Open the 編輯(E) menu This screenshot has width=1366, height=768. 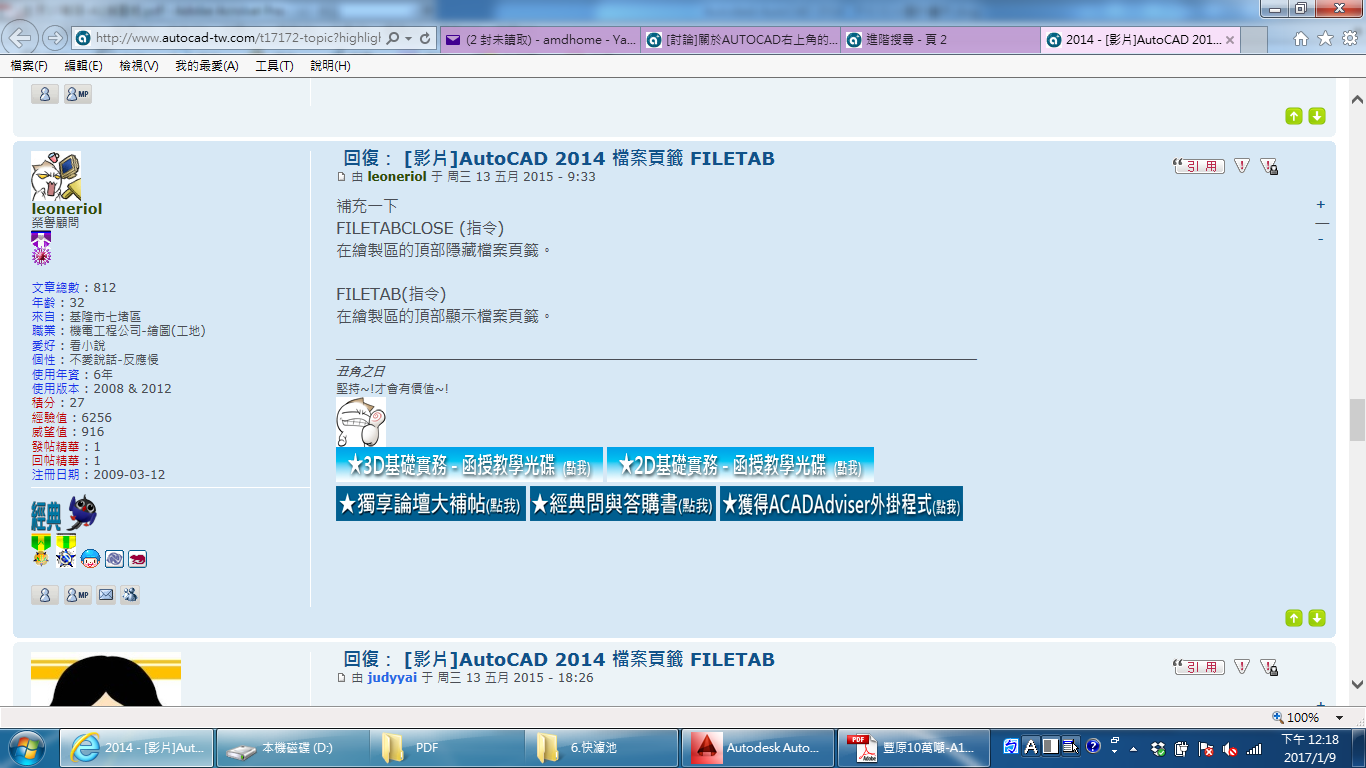84,66
